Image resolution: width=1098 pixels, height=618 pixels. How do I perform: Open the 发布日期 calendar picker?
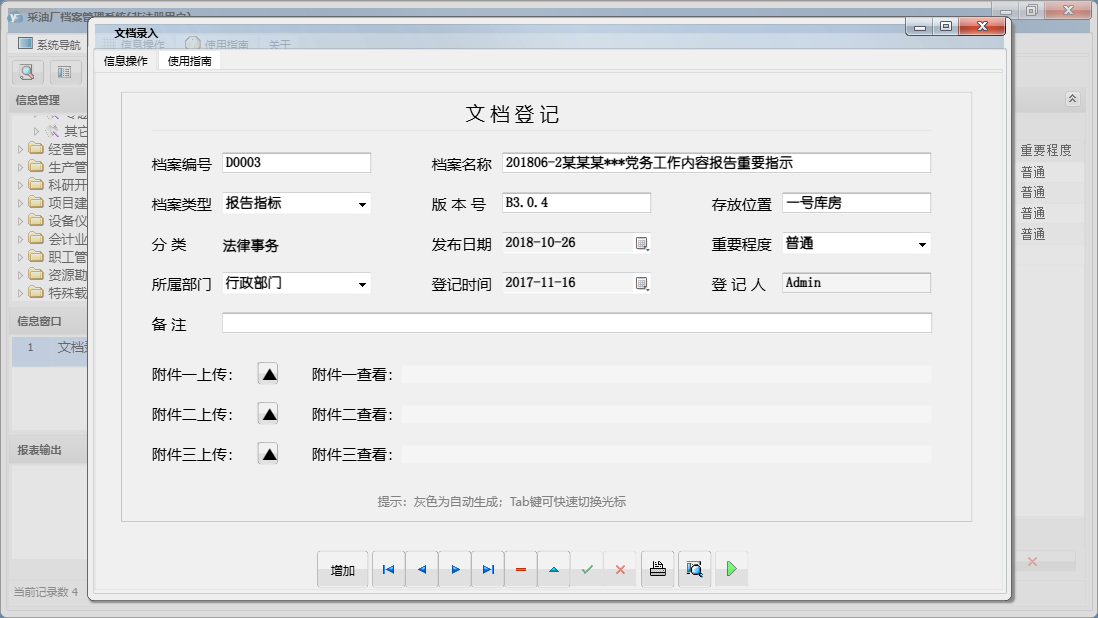(642, 243)
